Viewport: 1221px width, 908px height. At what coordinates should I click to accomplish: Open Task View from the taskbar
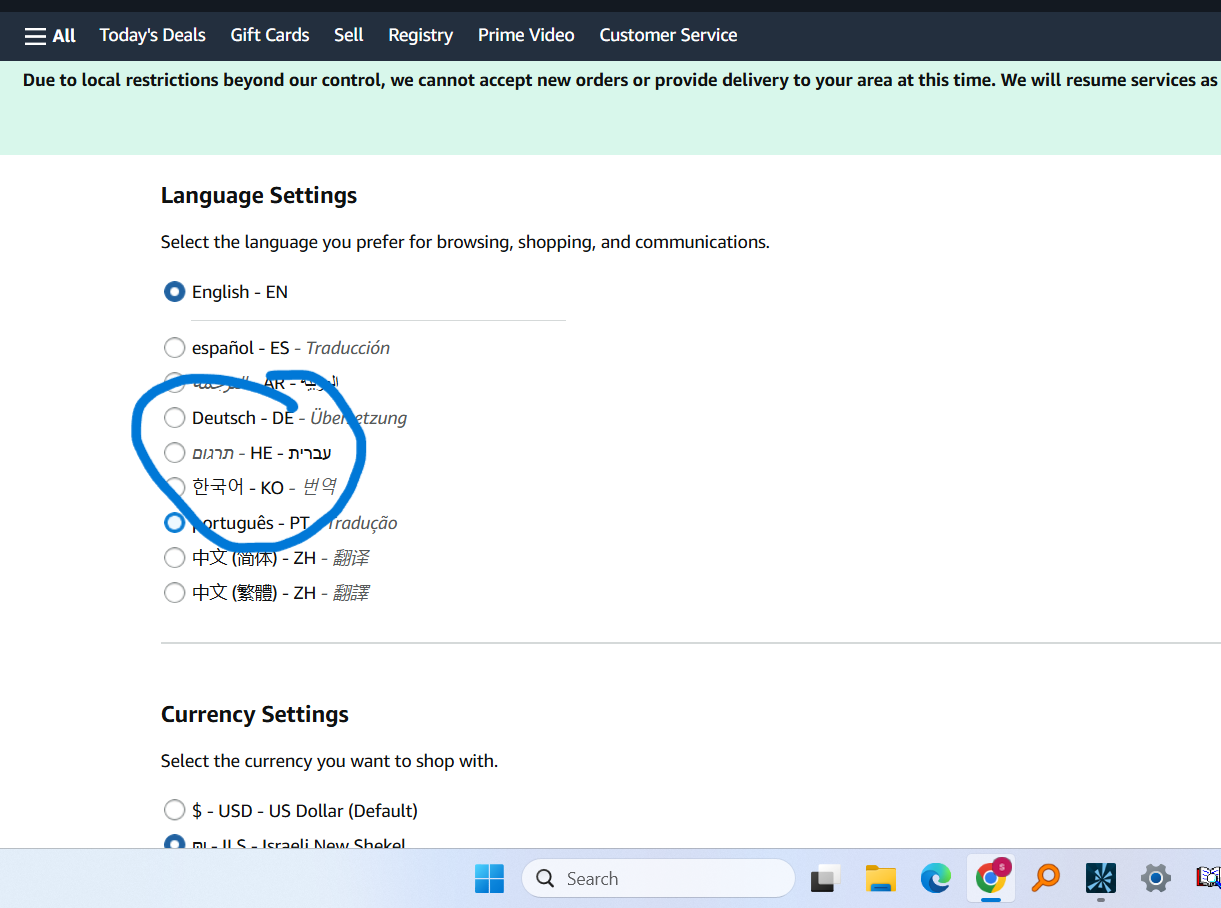point(825,879)
